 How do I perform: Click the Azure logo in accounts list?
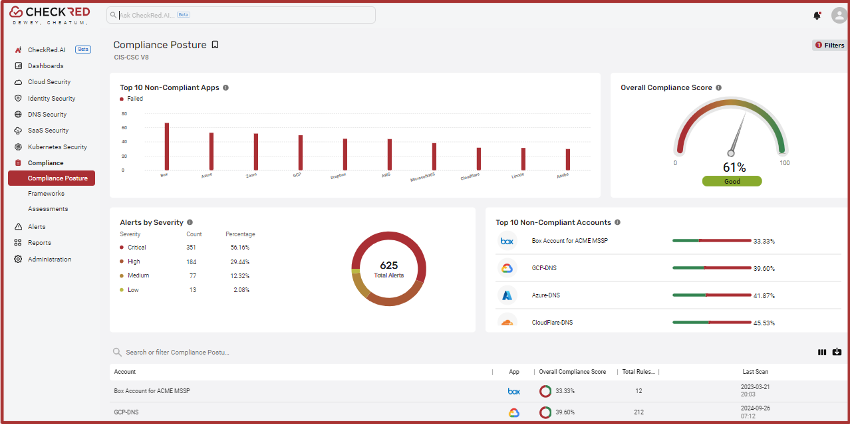pos(507,296)
